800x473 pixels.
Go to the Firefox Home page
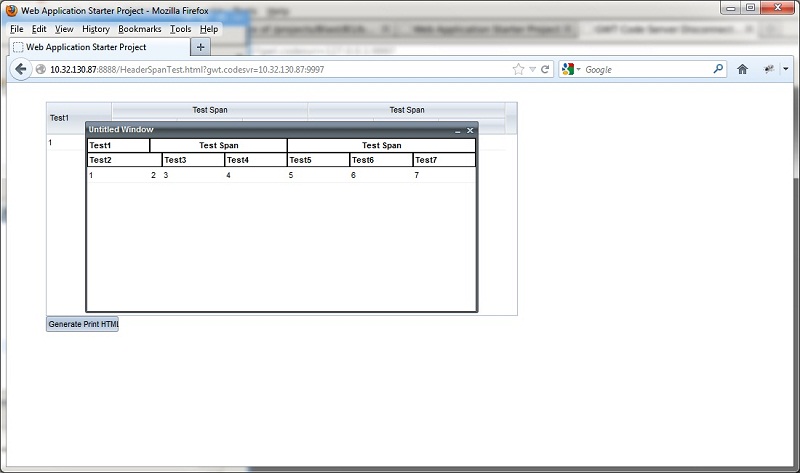(x=743, y=70)
